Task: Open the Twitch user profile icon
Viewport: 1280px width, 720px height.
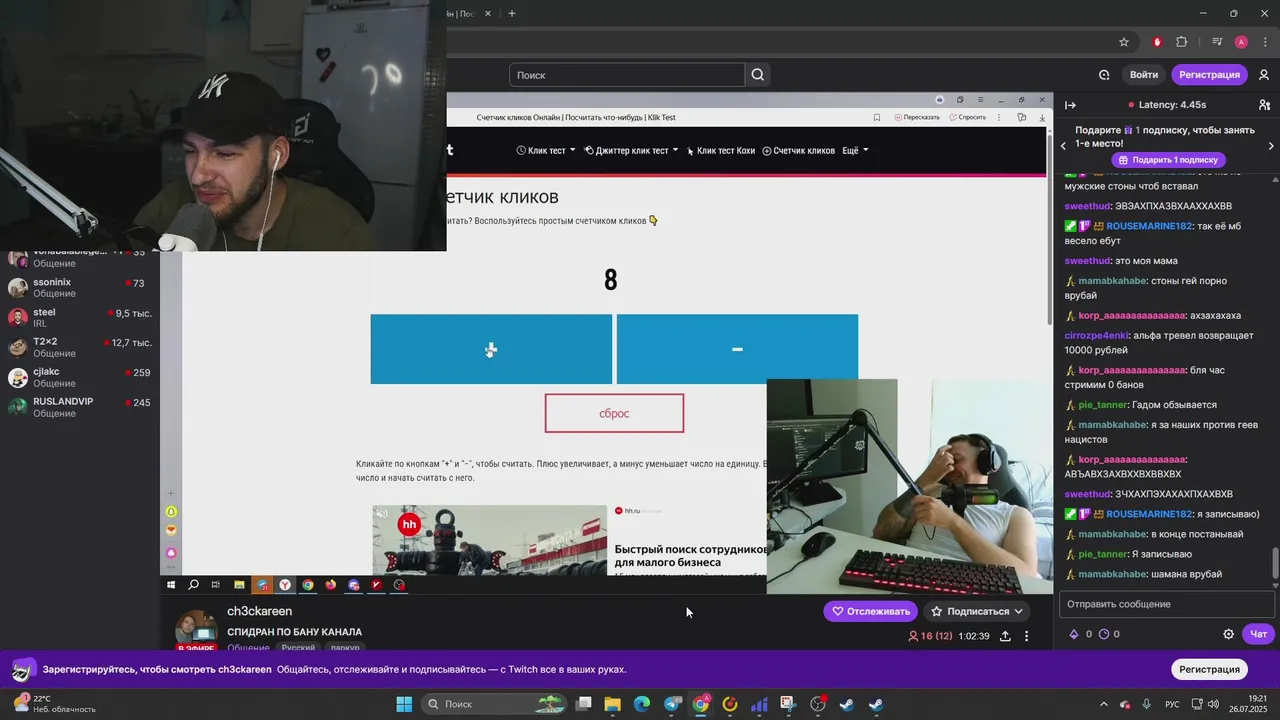Action: (1264, 74)
